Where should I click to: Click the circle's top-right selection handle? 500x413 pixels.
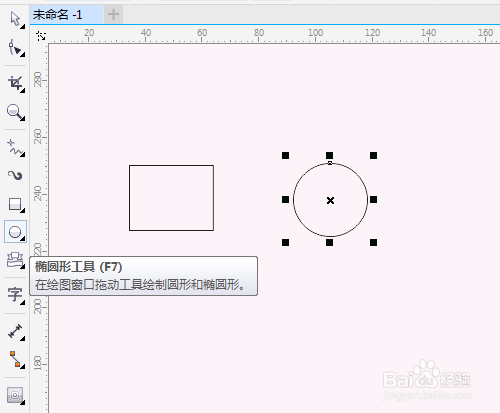[x=373, y=155]
